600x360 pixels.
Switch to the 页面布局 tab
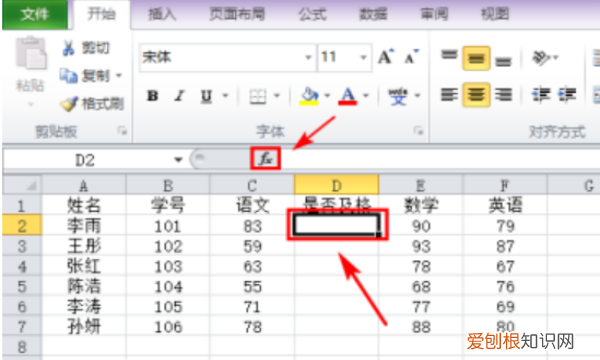tap(237, 15)
